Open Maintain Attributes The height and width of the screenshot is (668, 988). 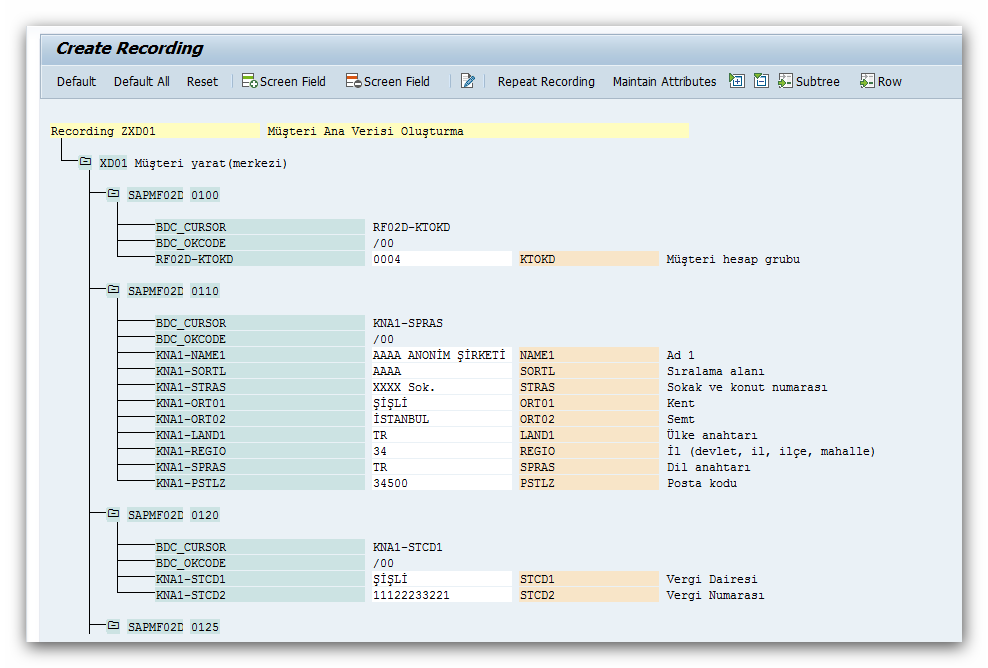pyautogui.click(x=664, y=82)
